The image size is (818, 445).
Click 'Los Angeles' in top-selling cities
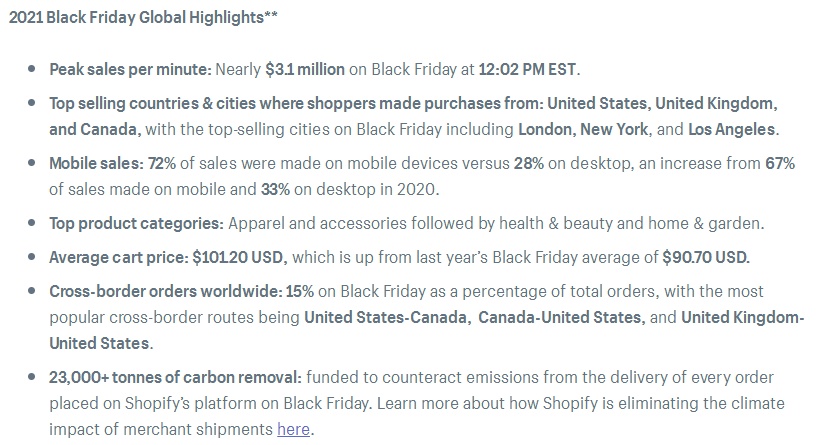731,129
